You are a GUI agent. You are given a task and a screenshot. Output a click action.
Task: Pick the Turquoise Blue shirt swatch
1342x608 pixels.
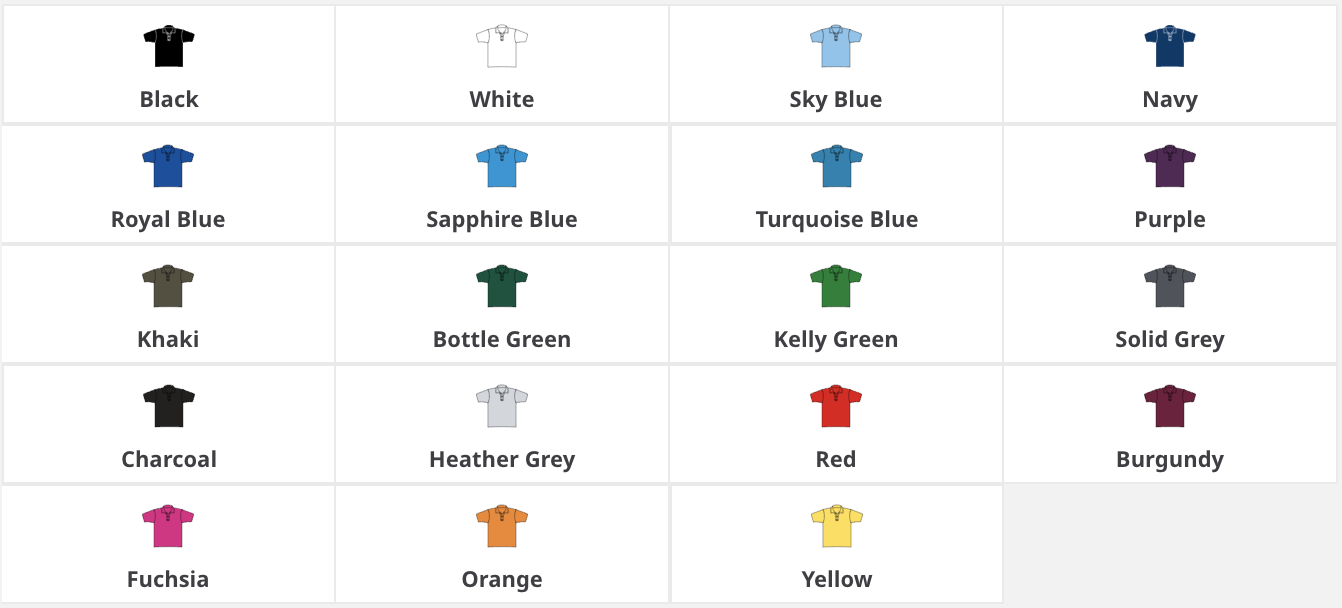[835, 167]
